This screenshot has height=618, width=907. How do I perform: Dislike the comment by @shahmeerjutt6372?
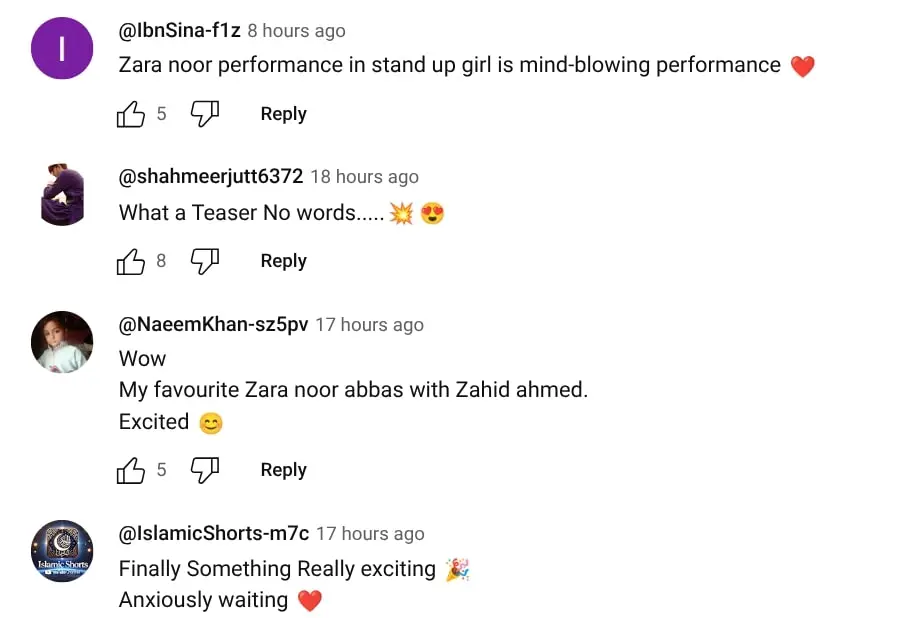(x=205, y=261)
